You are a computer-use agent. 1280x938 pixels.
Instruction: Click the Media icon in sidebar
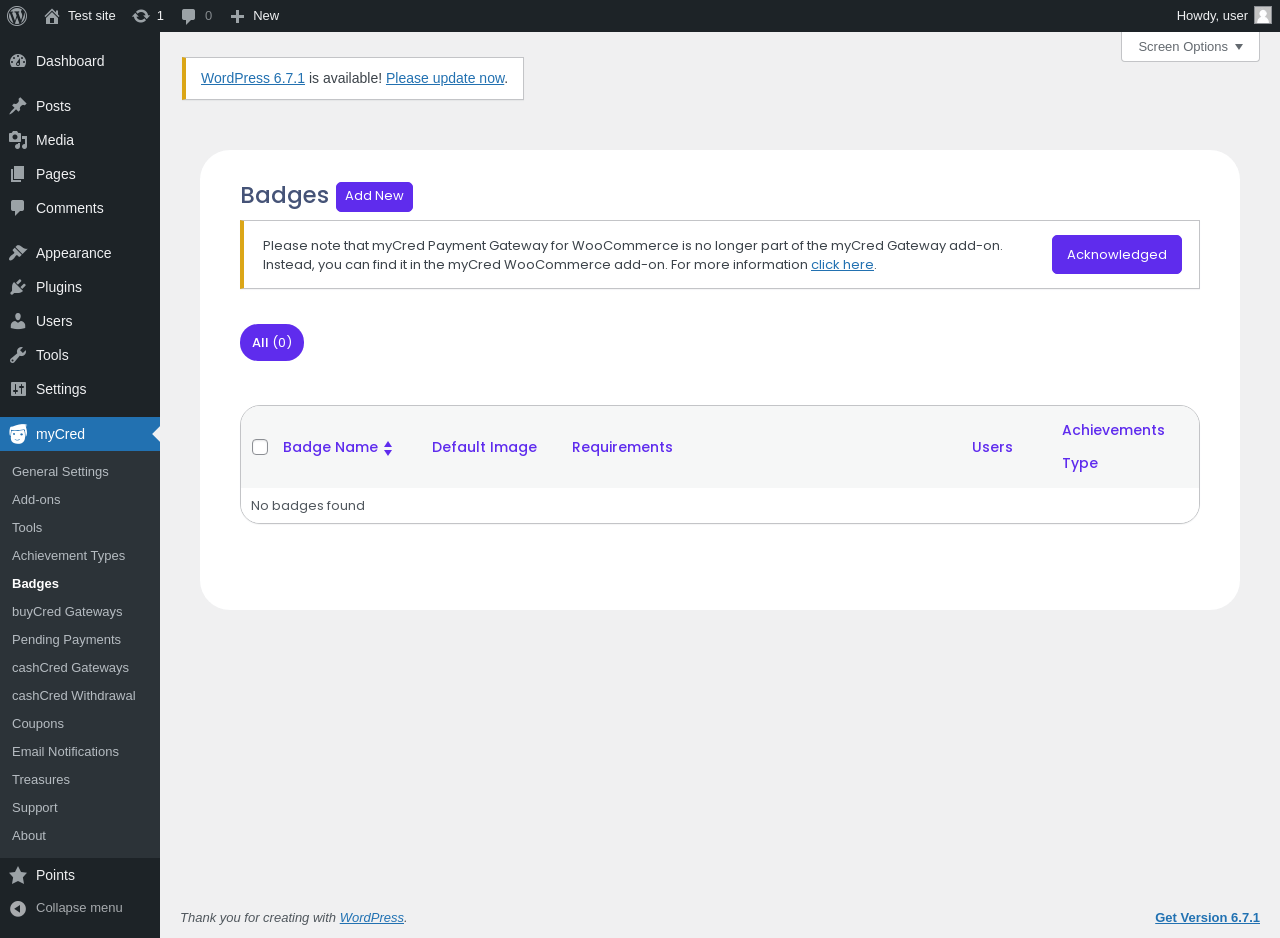[18, 140]
